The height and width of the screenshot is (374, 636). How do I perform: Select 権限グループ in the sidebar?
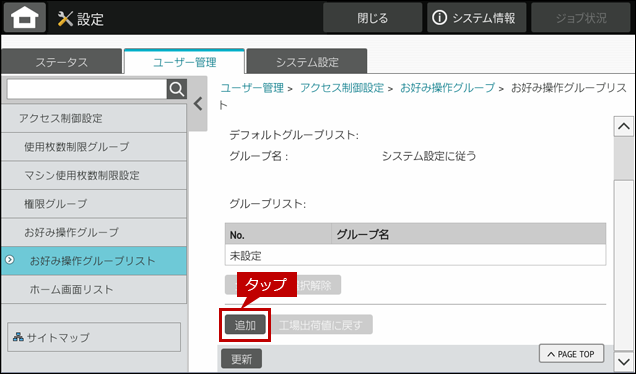click(94, 204)
